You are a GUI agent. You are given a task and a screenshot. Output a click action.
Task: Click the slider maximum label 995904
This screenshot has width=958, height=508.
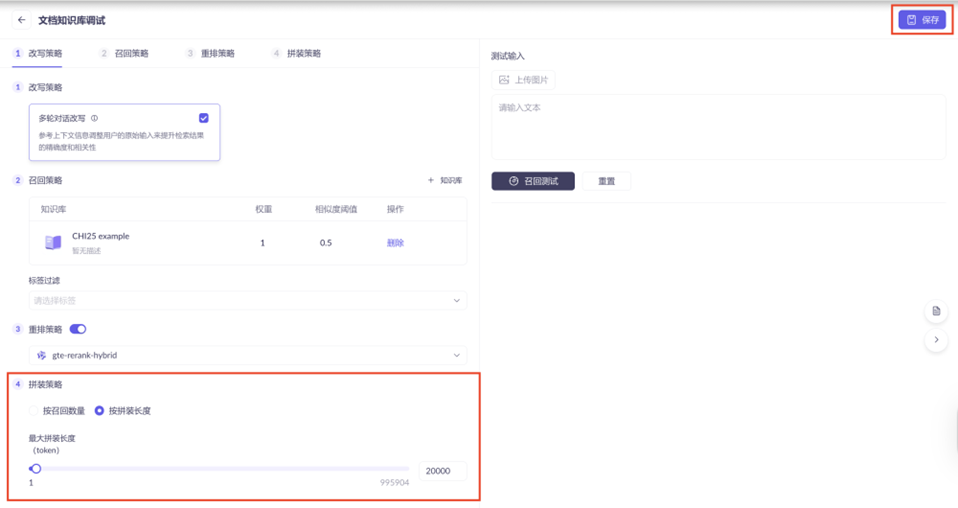[x=395, y=482]
